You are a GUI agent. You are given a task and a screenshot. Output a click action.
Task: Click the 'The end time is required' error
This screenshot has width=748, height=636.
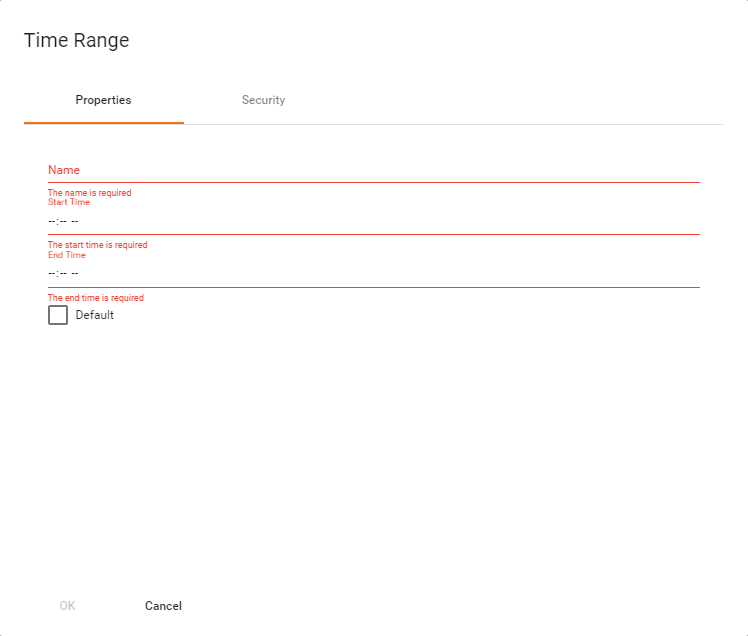point(95,298)
